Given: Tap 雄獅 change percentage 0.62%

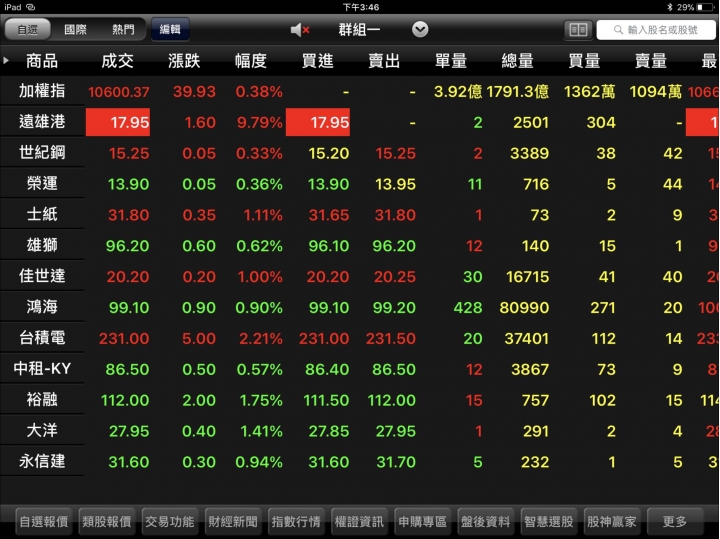Looking at the screenshot, I should [x=259, y=246].
